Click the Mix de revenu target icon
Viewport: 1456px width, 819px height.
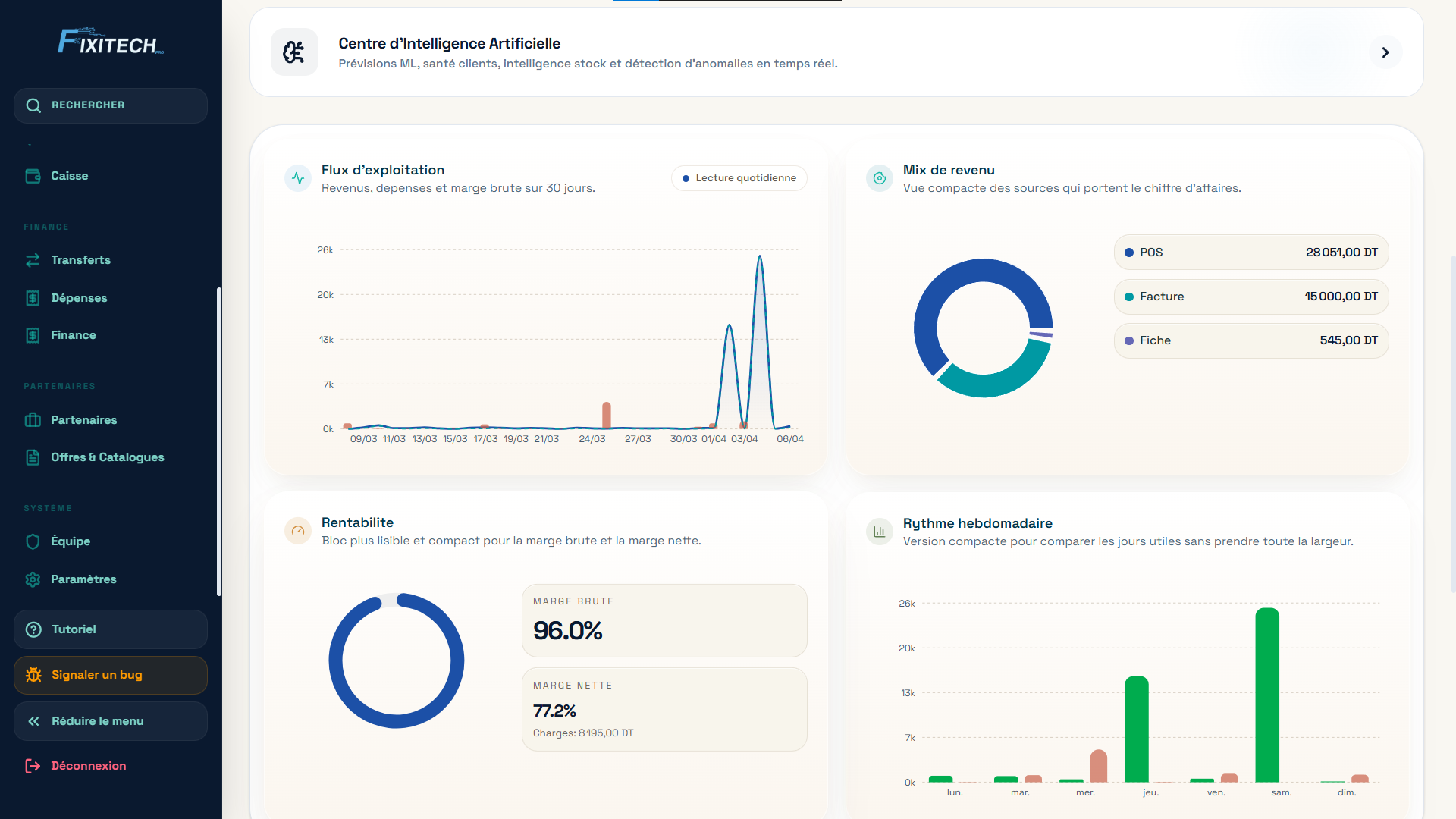pyautogui.click(x=880, y=179)
